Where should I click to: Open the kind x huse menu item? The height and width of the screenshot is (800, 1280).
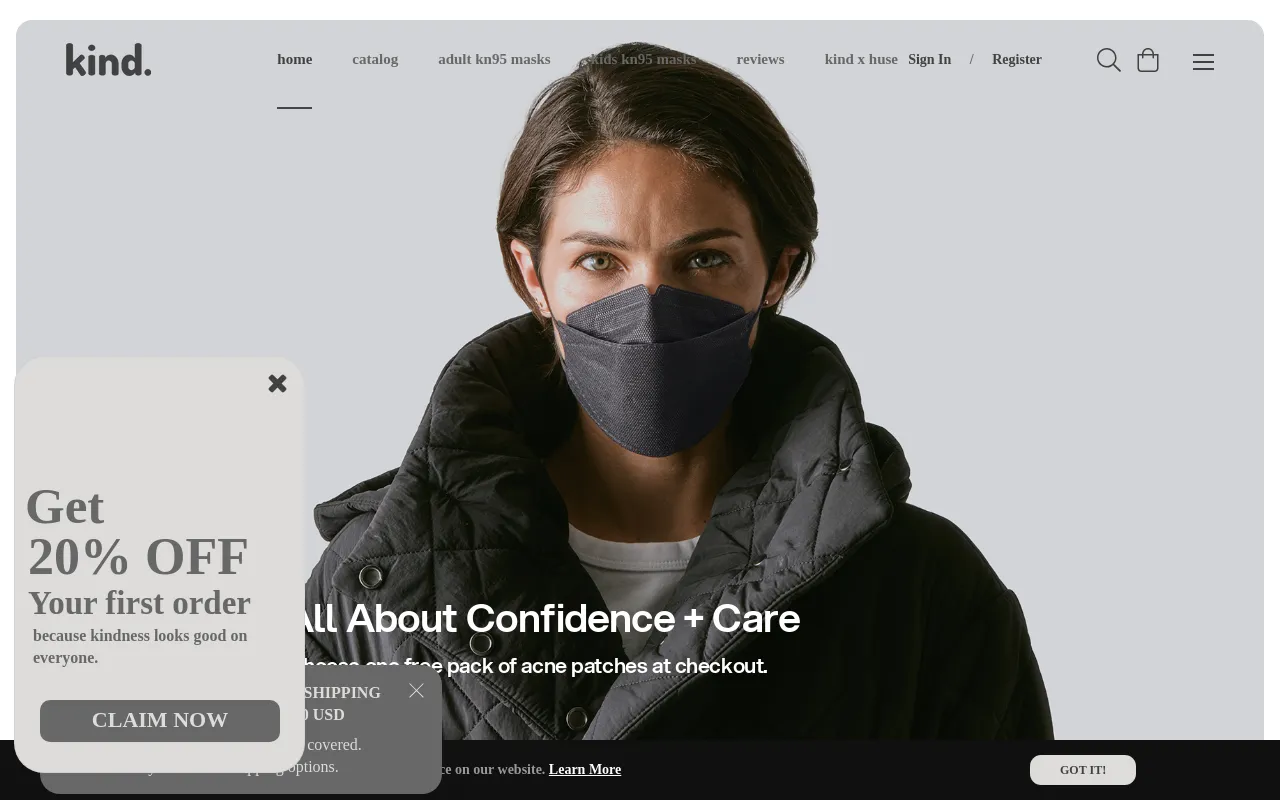coord(861,59)
